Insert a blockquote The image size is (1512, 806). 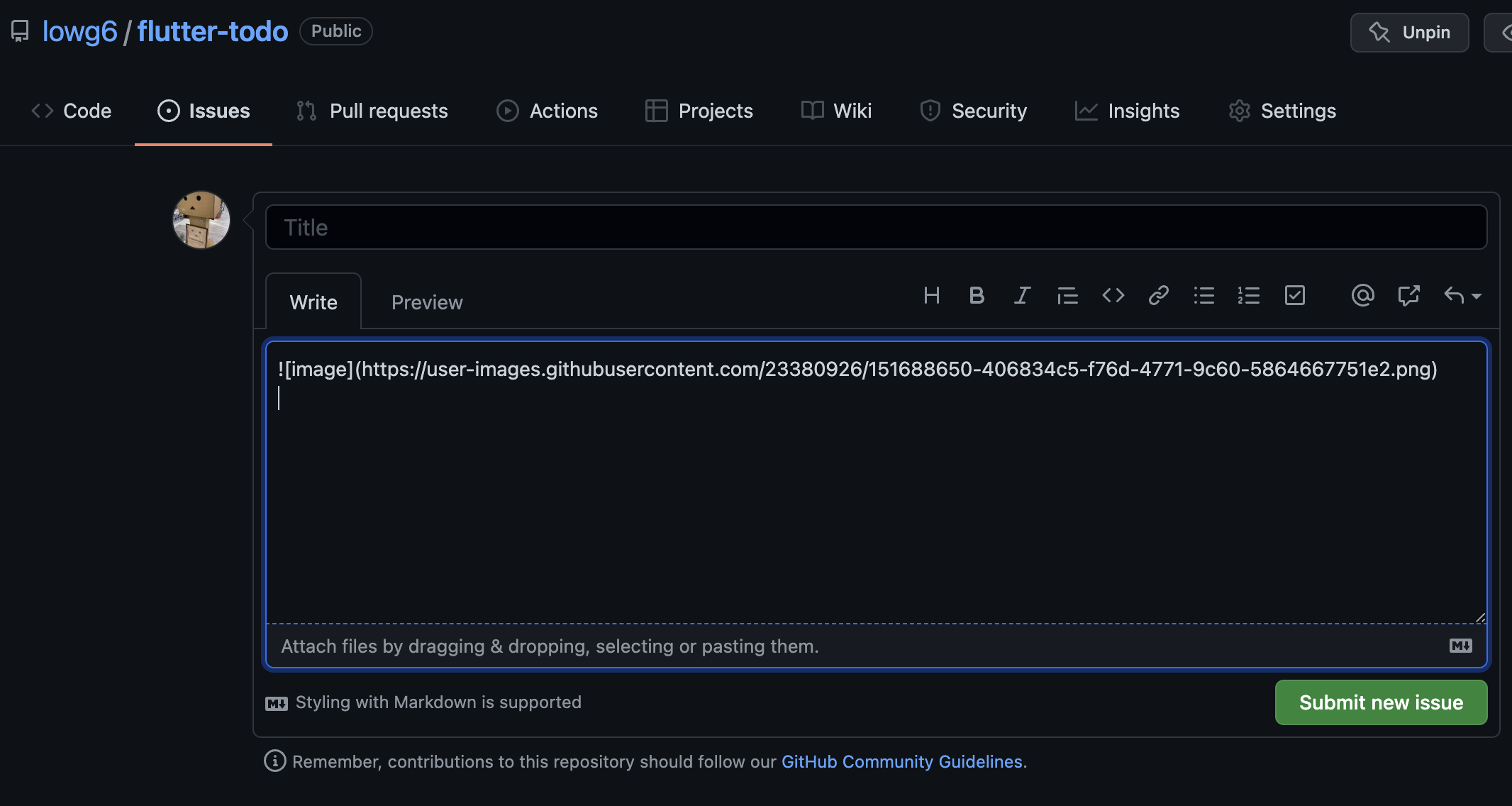click(1067, 296)
